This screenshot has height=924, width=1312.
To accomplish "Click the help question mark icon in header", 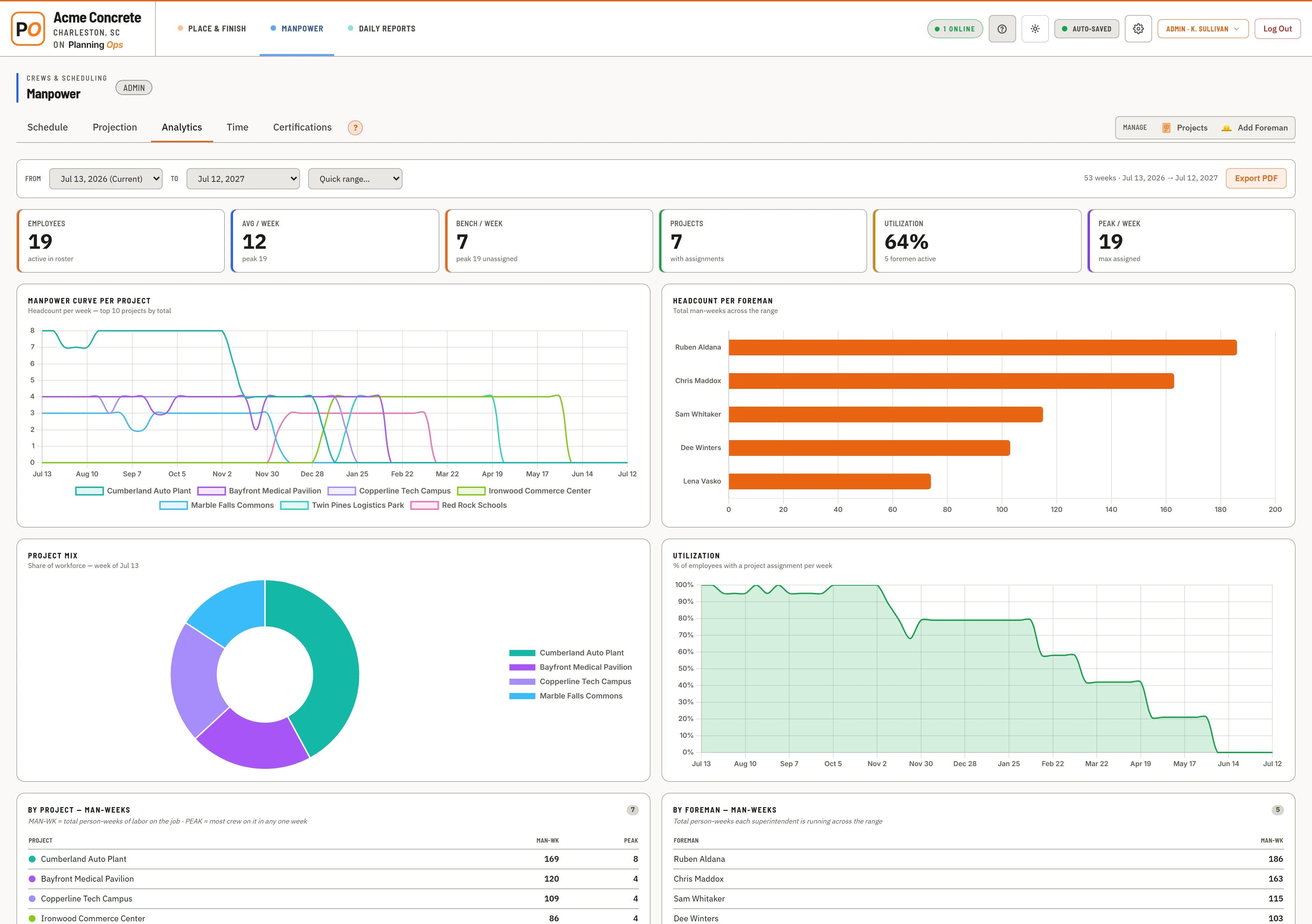I will [1002, 29].
